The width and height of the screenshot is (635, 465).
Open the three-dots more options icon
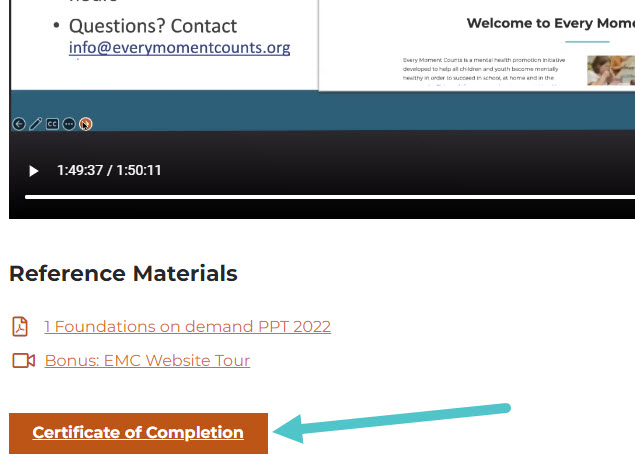click(69, 124)
